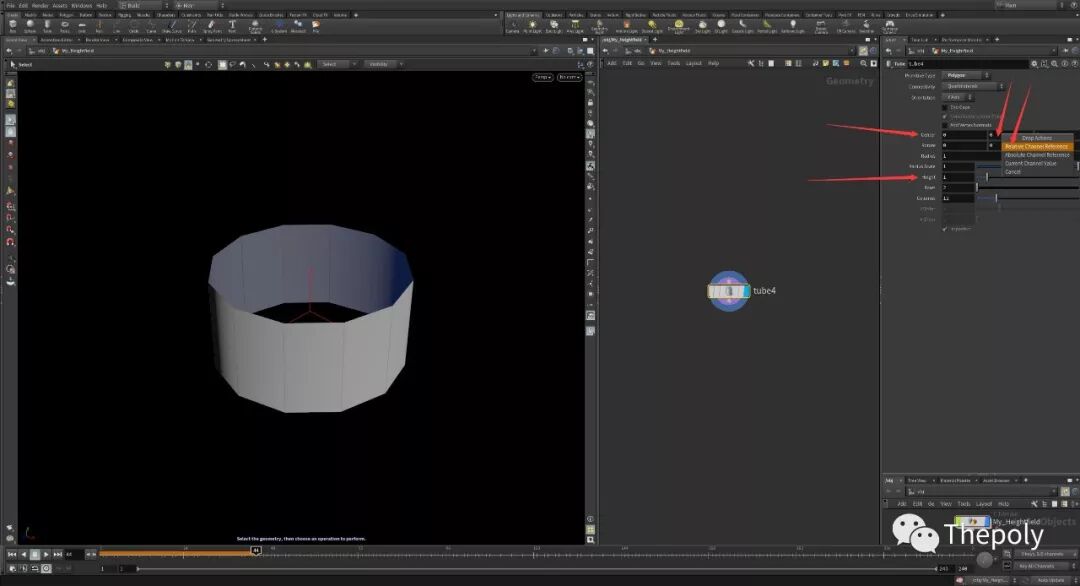
Task: Select the File shelf tool
Action: tap(316, 26)
